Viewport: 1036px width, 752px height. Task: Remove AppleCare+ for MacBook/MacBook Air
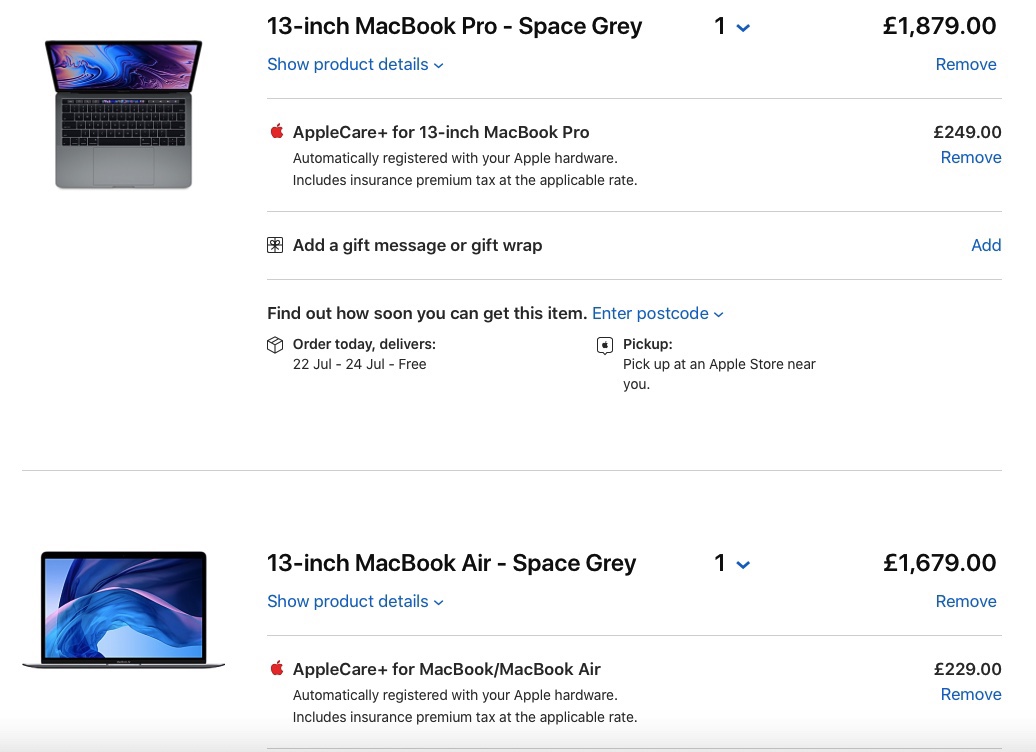coord(970,695)
